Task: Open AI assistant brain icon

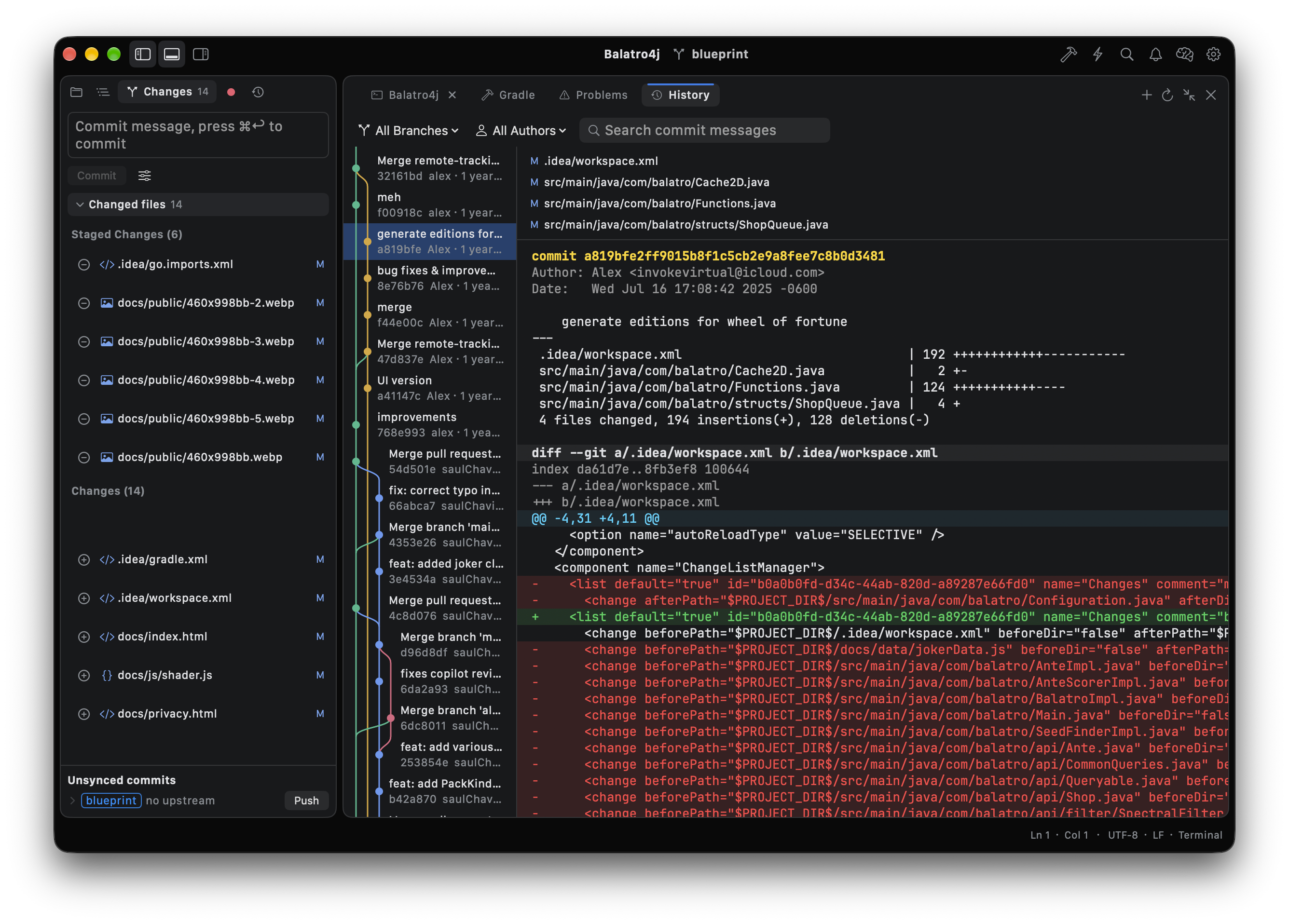Action: (1184, 54)
